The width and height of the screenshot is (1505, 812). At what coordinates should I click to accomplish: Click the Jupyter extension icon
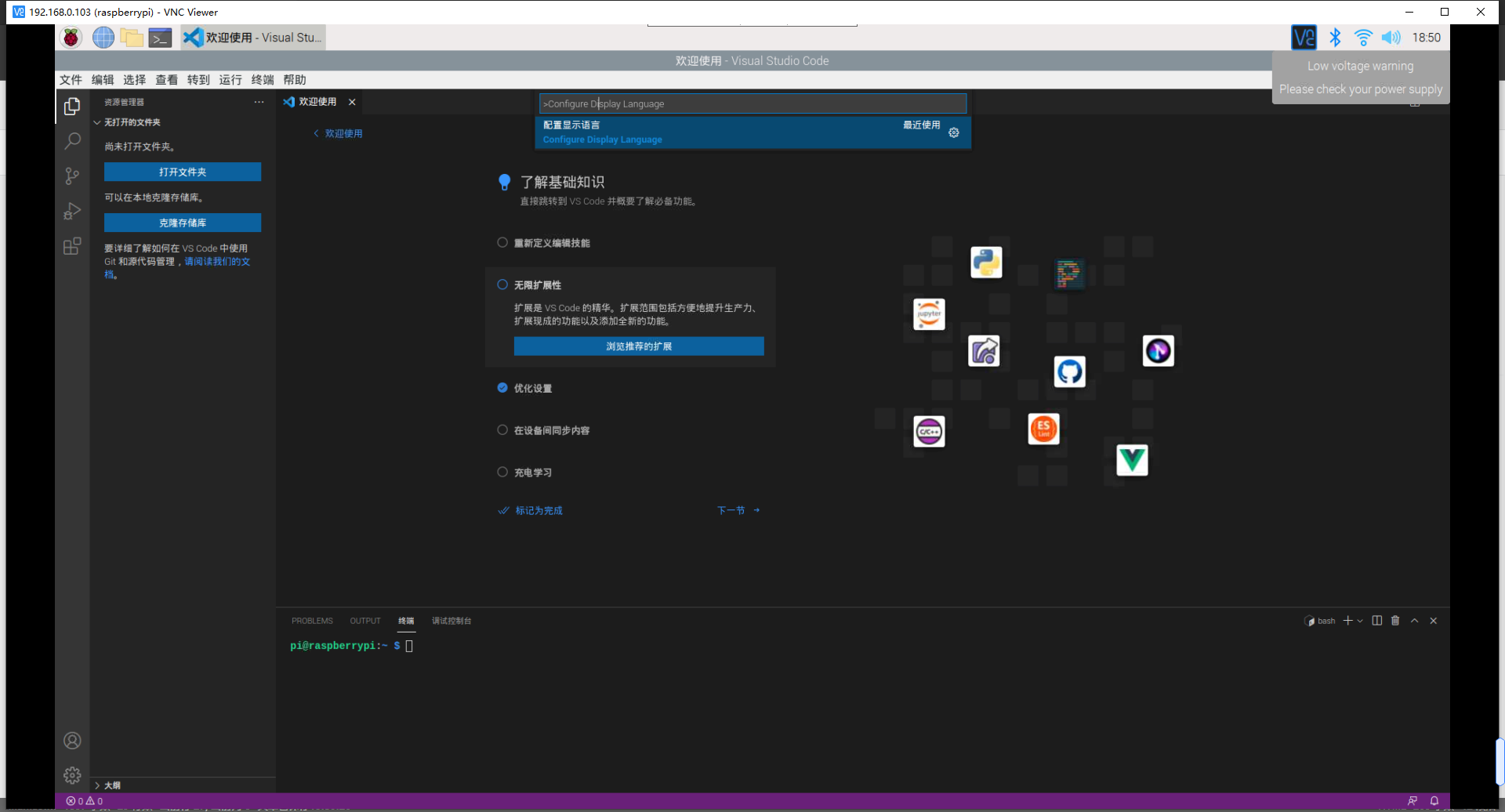tap(929, 314)
